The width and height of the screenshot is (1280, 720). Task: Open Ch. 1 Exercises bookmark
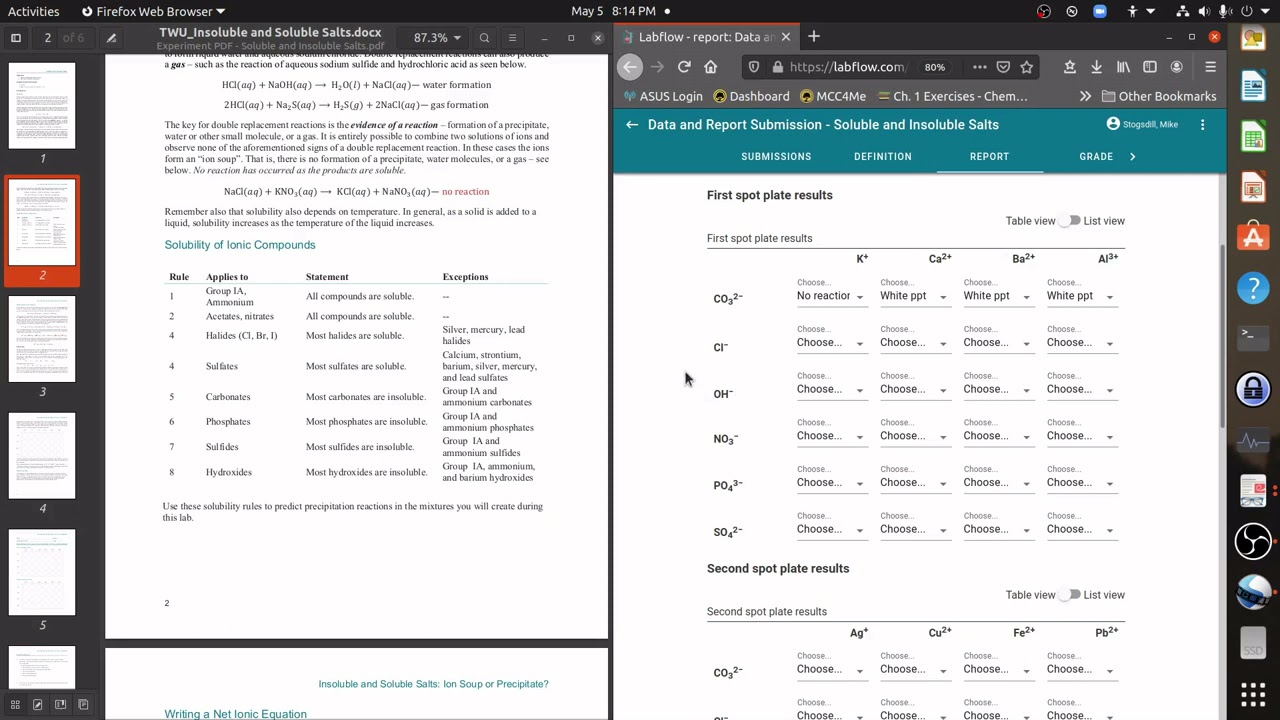click(952, 97)
